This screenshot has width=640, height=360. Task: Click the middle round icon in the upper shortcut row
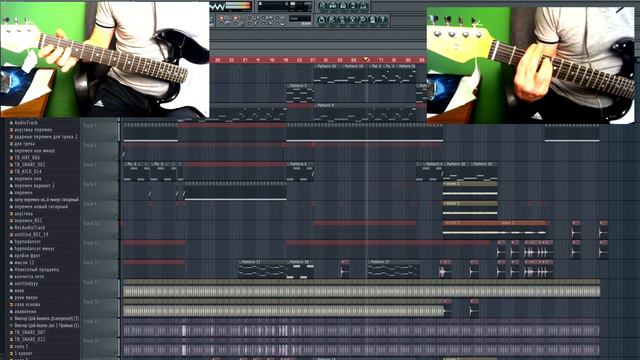pos(343,5)
